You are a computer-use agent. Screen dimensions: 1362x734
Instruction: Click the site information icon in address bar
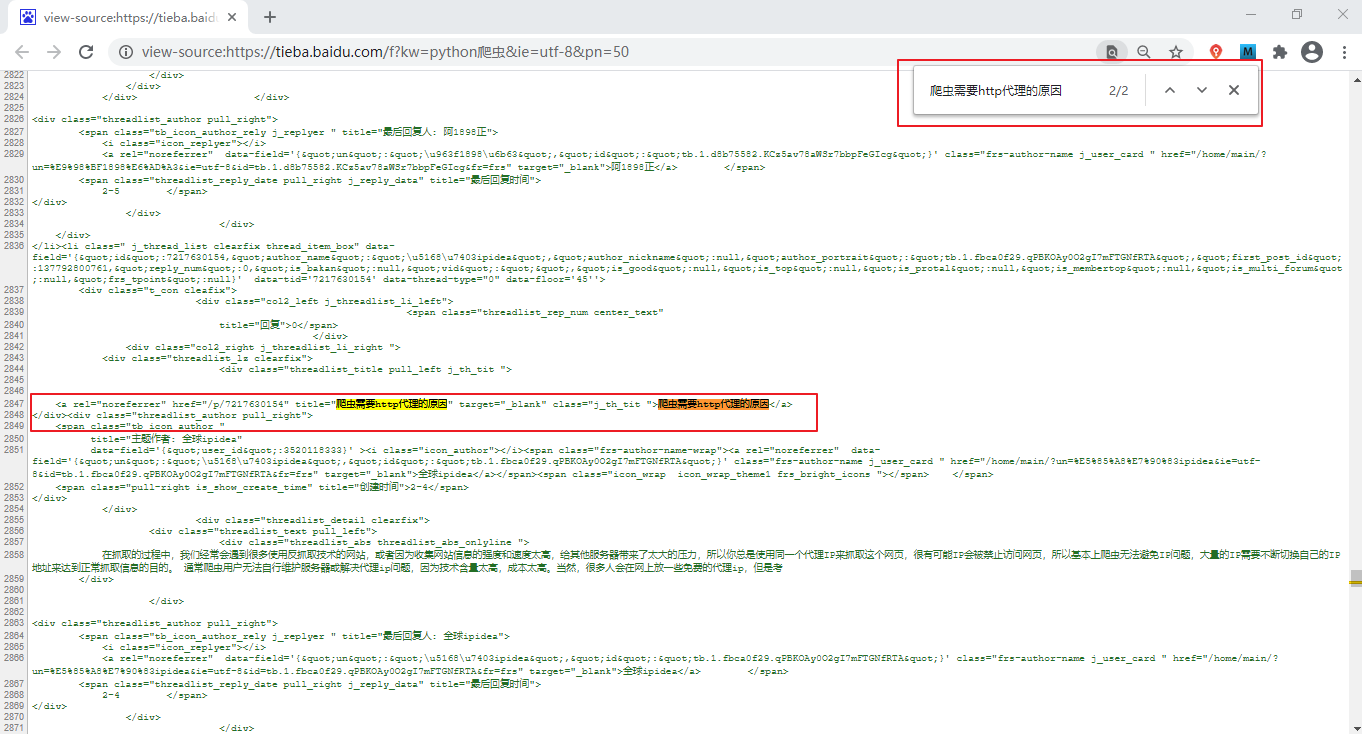pos(125,52)
